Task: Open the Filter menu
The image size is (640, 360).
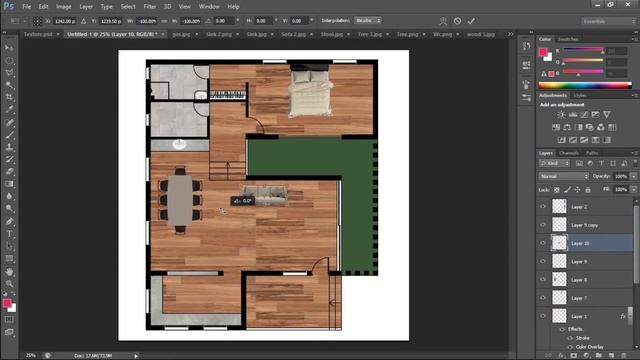Action: [x=150, y=7]
